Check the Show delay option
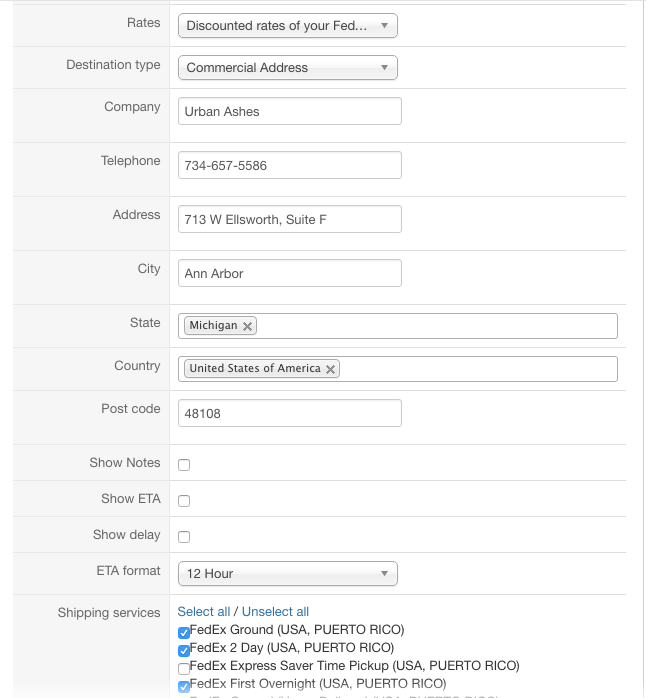Screen dimensions: 646x698 click(x=184, y=537)
